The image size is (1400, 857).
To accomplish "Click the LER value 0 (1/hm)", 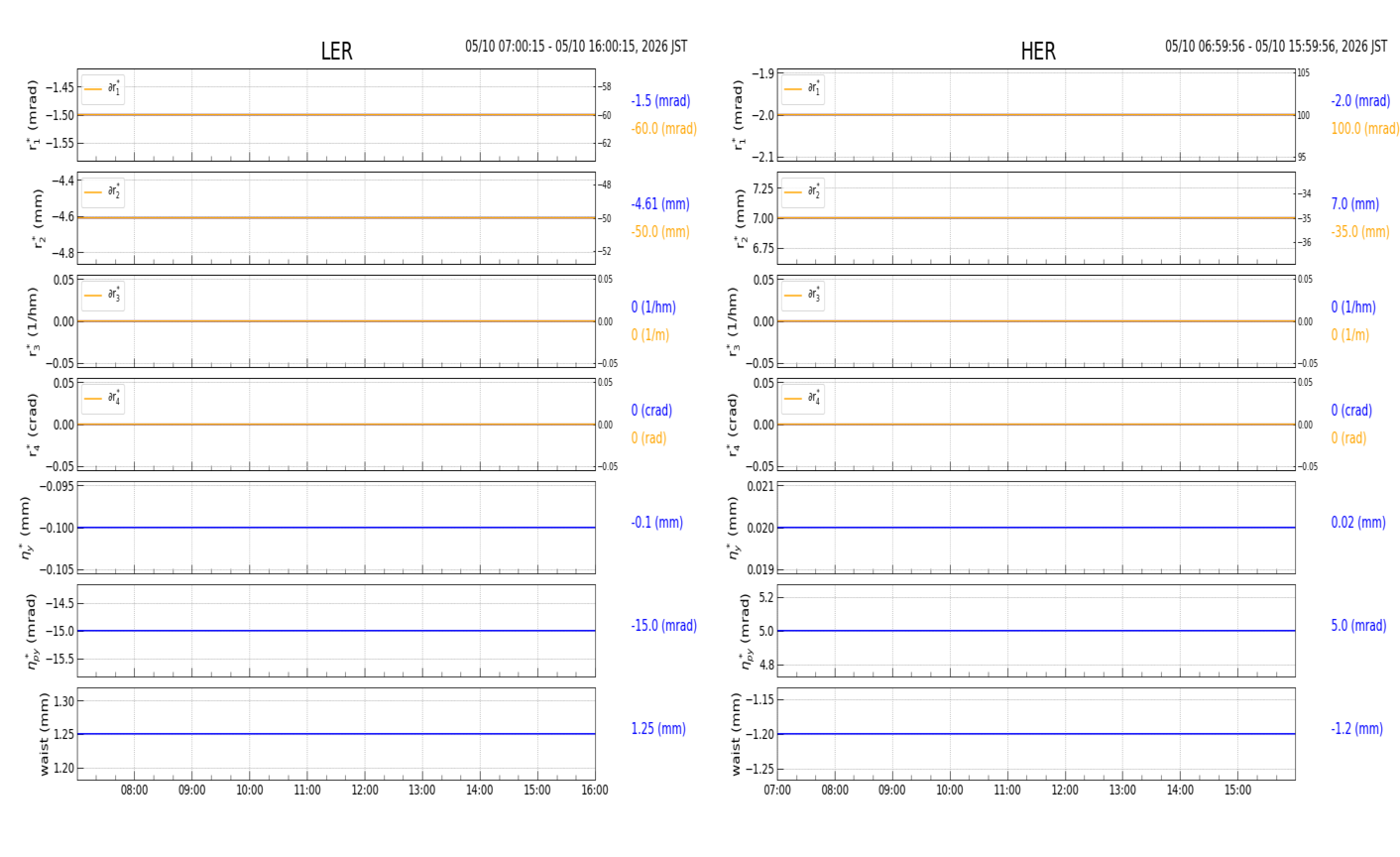I will [x=653, y=307].
